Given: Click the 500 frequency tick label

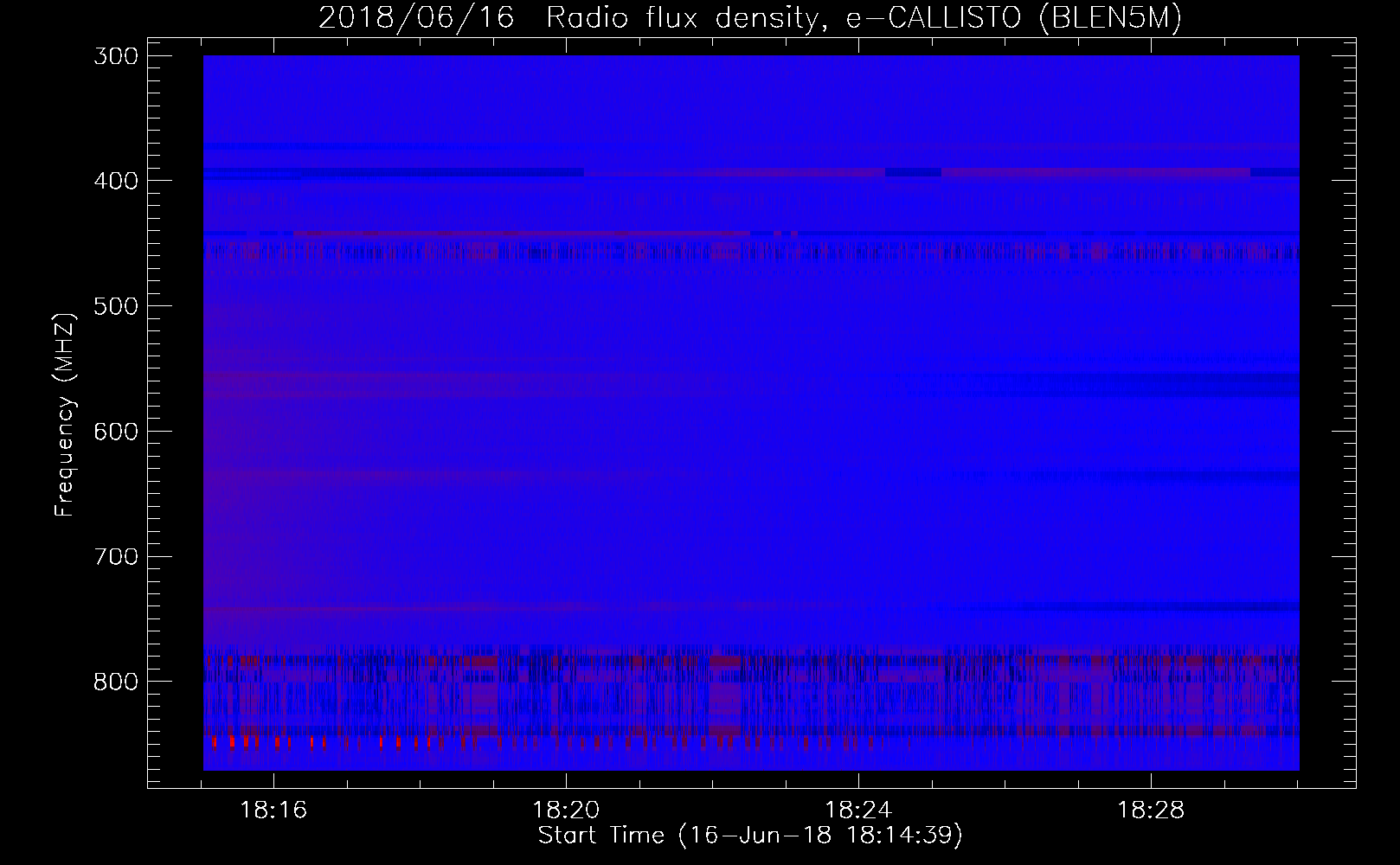Looking at the screenshot, I should (x=116, y=306).
